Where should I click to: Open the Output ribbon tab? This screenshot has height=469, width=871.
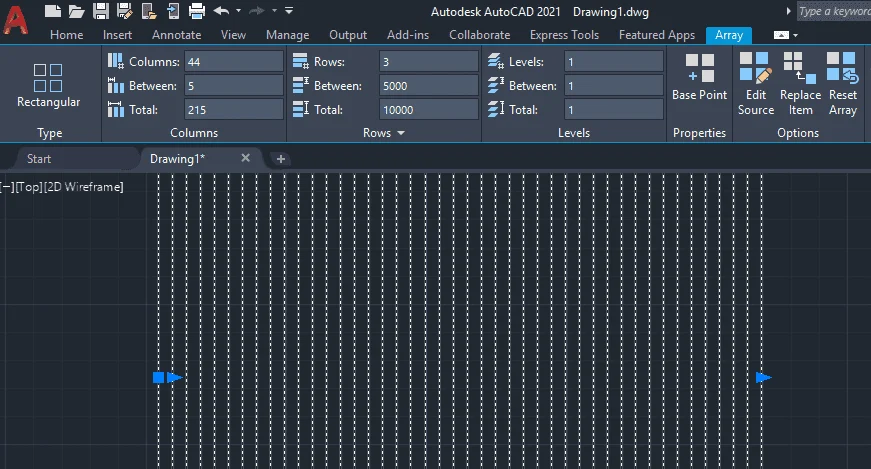pos(348,34)
